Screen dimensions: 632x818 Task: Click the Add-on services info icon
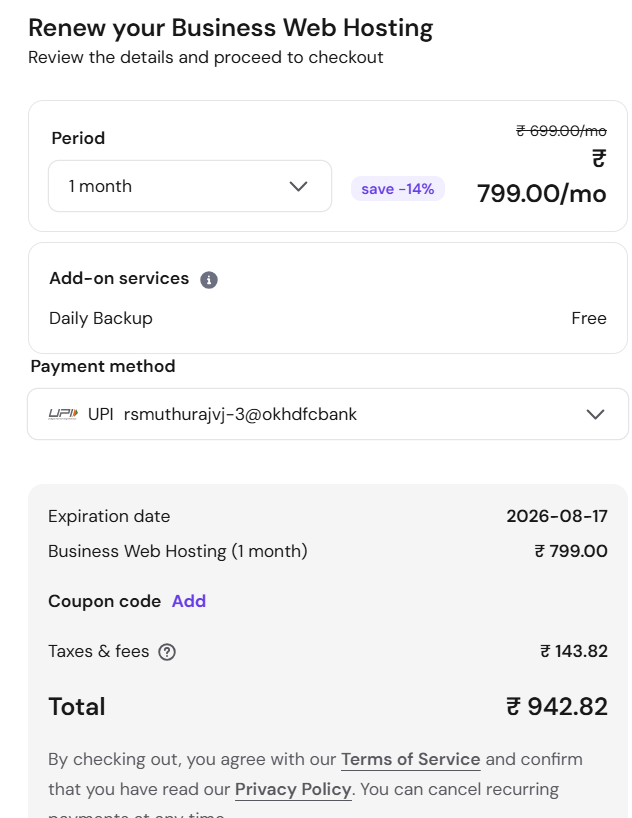click(209, 280)
